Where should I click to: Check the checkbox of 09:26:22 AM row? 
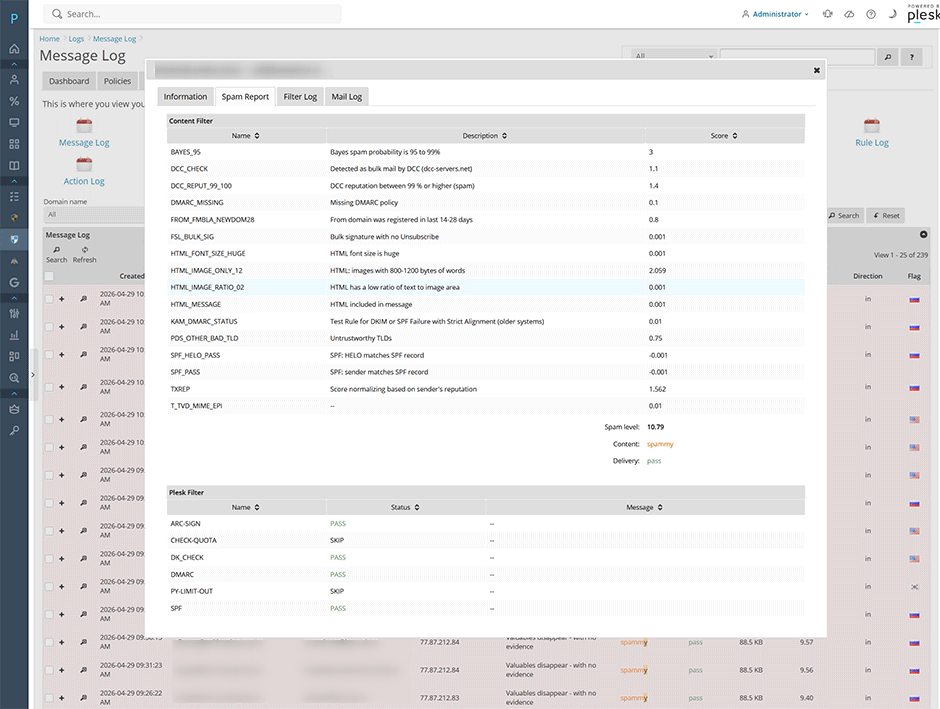[49, 698]
